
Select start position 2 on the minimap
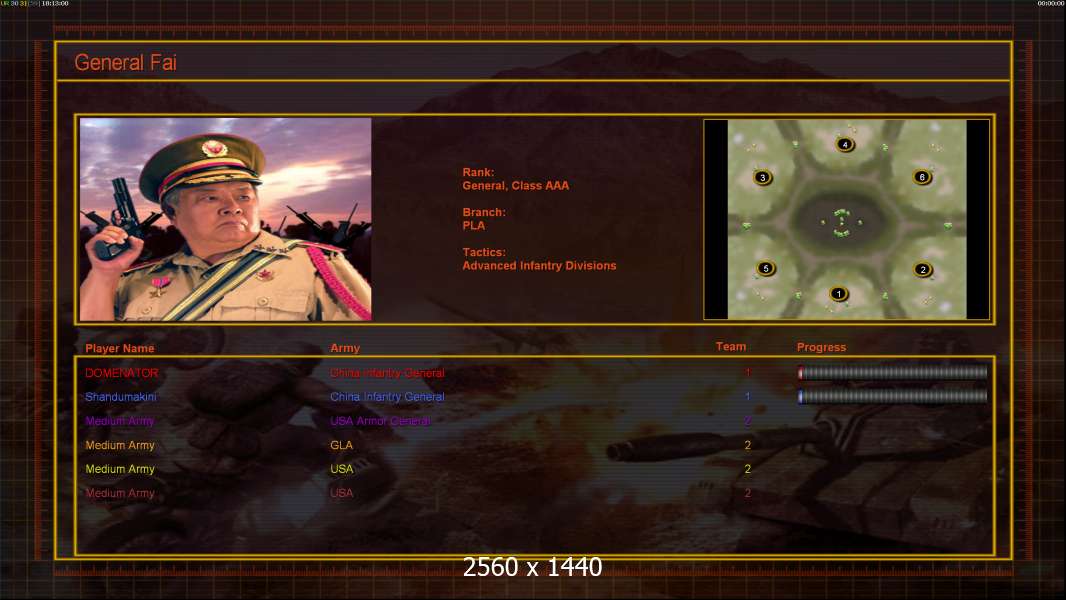click(923, 269)
